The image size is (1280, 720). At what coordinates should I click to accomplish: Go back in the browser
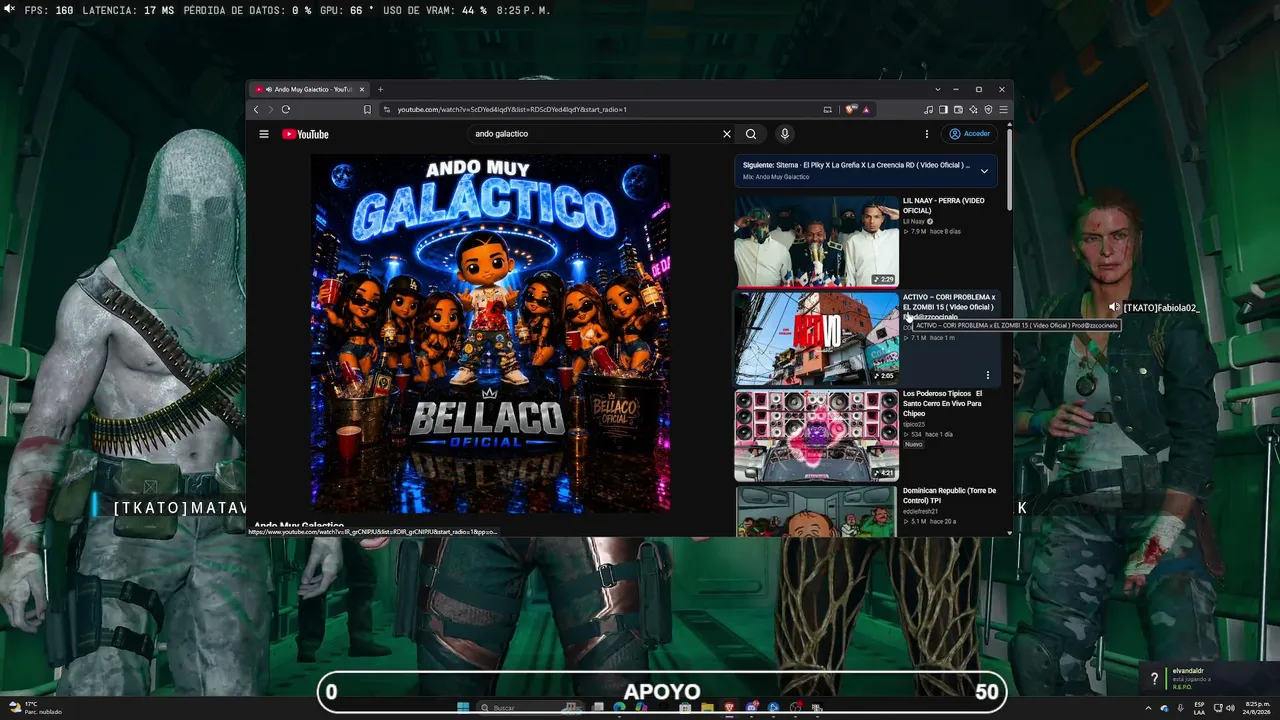pos(256,109)
